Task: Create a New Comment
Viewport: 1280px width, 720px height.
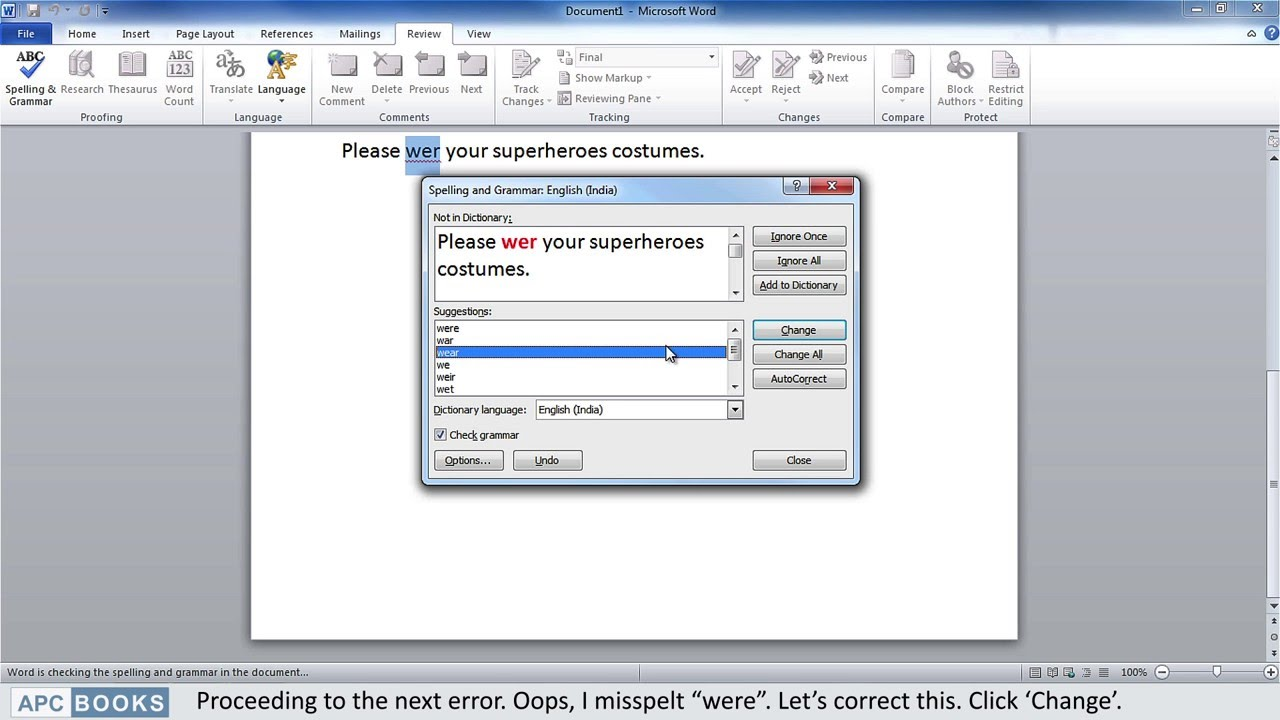Action: point(341,75)
